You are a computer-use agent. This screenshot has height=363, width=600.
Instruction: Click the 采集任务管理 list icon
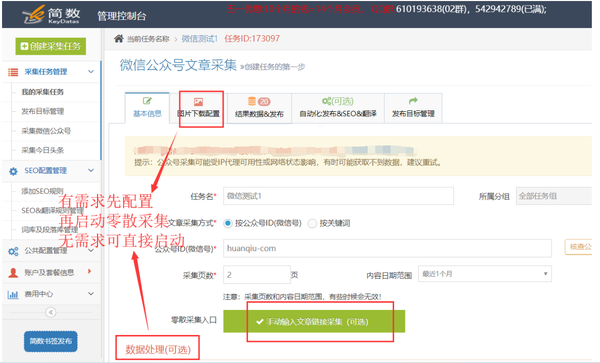click(x=13, y=72)
